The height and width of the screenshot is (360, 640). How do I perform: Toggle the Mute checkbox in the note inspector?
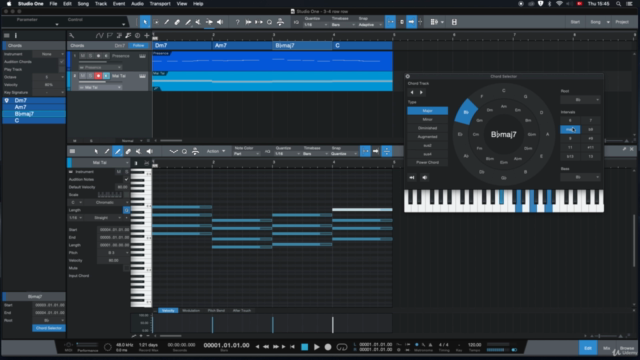pyautogui.click(x=126, y=268)
